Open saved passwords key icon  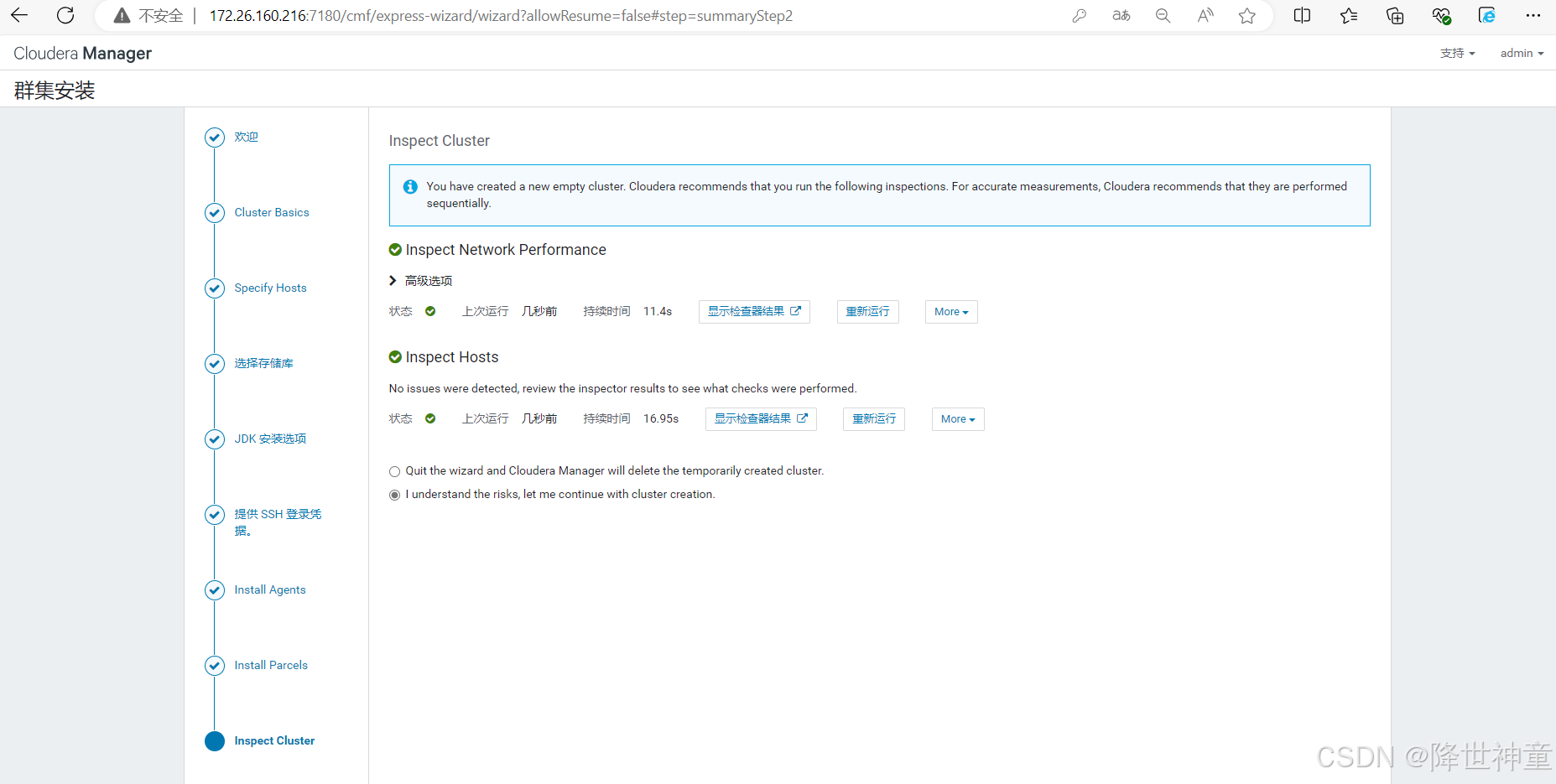coord(1080,16)
